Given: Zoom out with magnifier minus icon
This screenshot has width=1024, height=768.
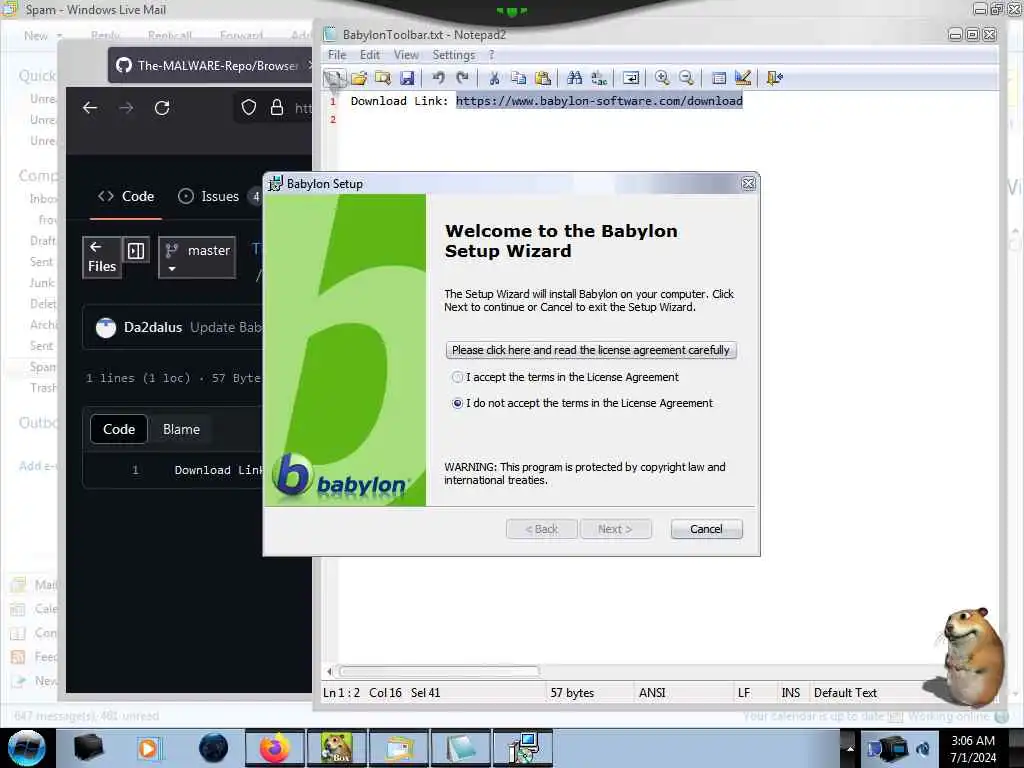Looking at the screenshot, I should coord(686,78).
